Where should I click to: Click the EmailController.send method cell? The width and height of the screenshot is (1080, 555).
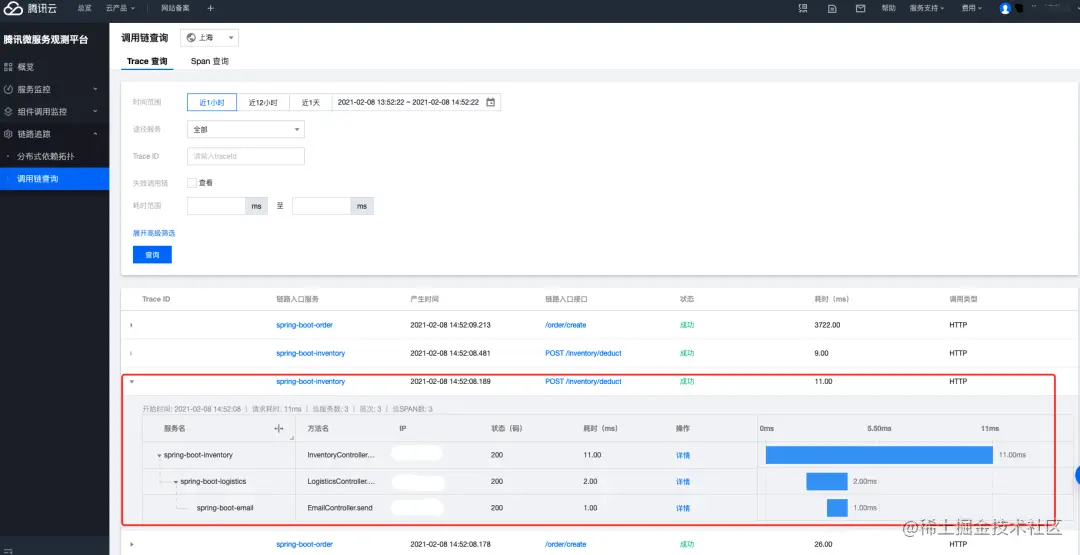(339, 508)
